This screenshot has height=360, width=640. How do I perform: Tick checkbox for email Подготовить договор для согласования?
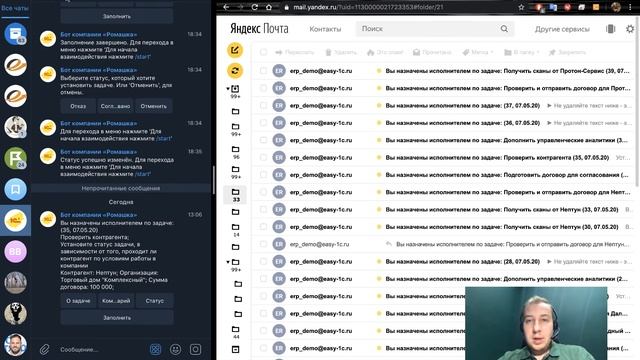tap(263, 175)
